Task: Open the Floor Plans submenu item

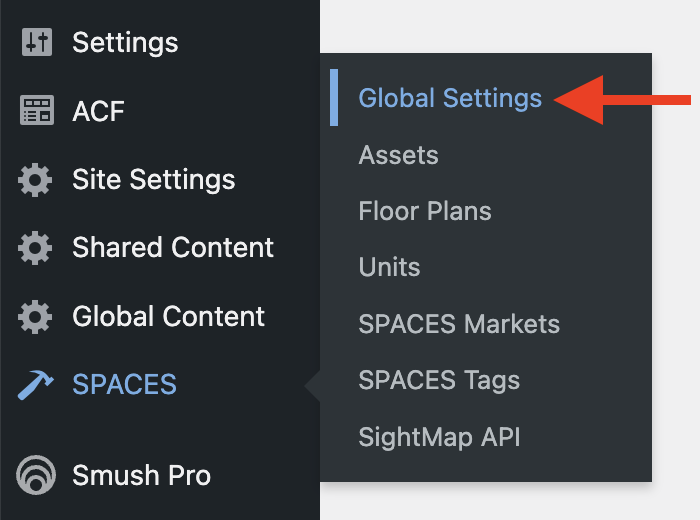Action: coord(425,211)
